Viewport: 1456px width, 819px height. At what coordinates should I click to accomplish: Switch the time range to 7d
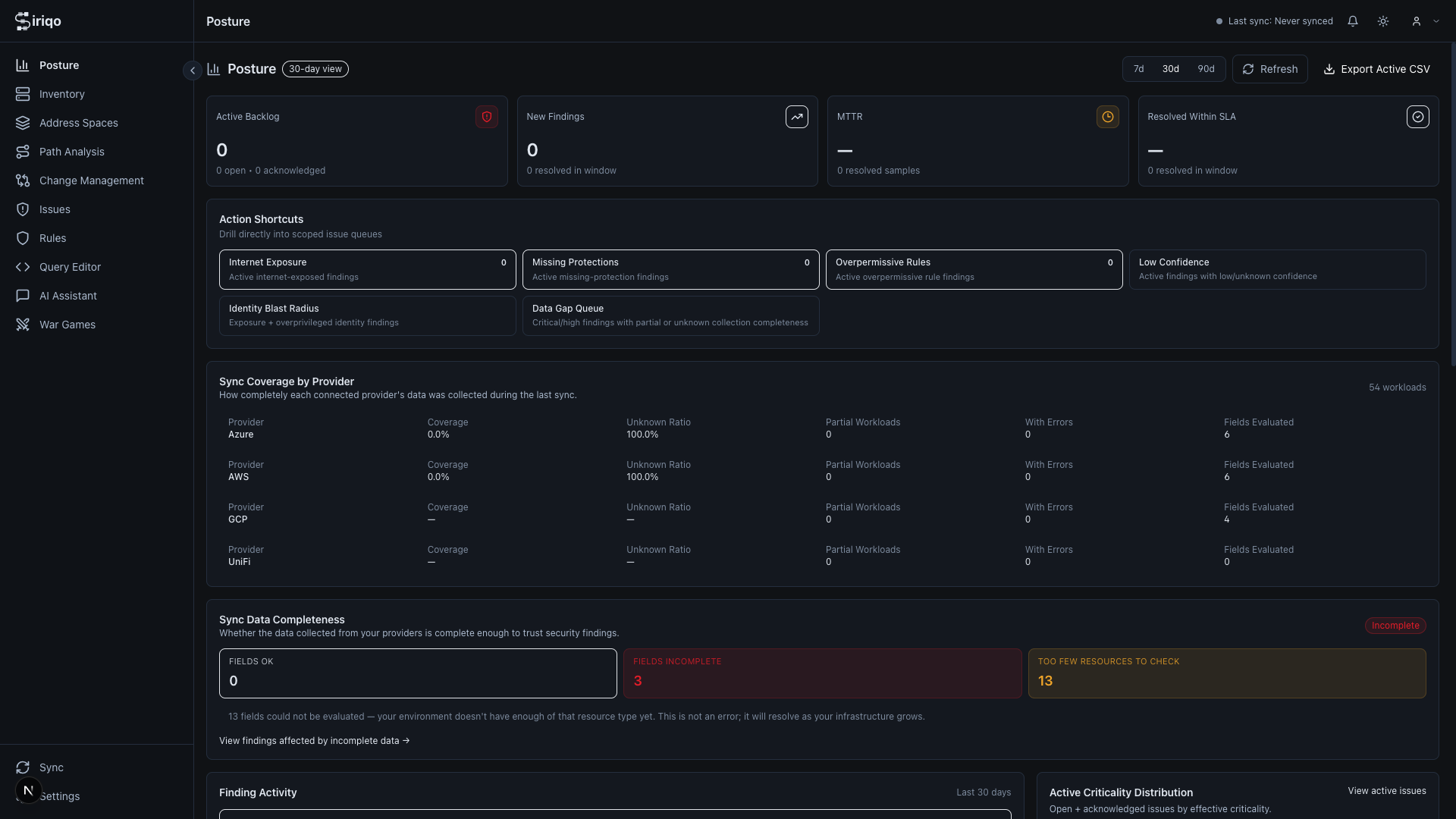[1138, 68]
